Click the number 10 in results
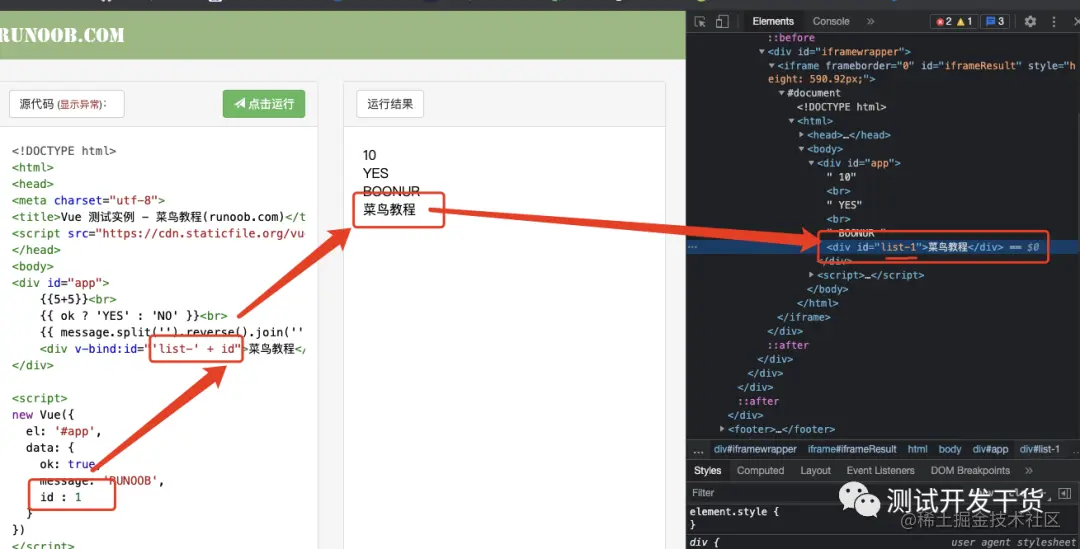The height and width of the screenshot is (549, 1080). (369, 155)
